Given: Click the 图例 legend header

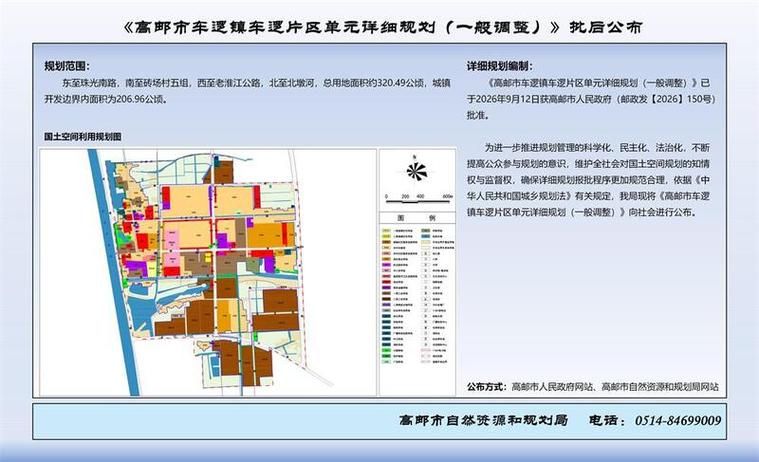Looking at the screenshot, I should click(417, 218).
